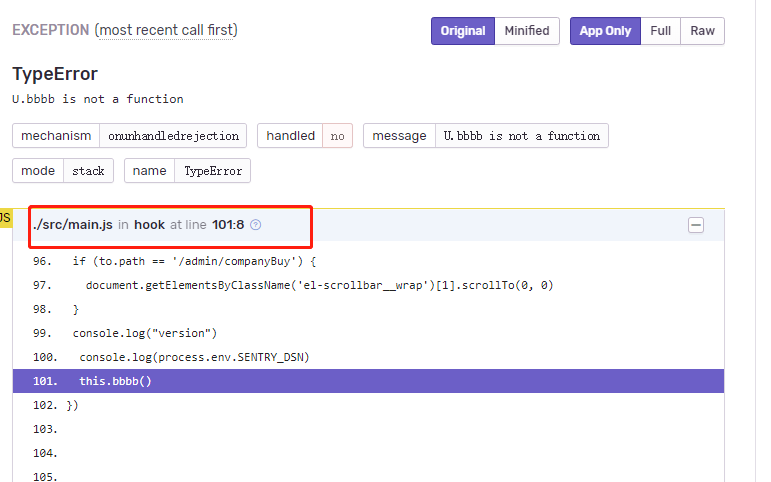Click code line 99 console.log("version")
Viewport: 771px width, 482px height.
pyautogui.click(x=368, y=333)
